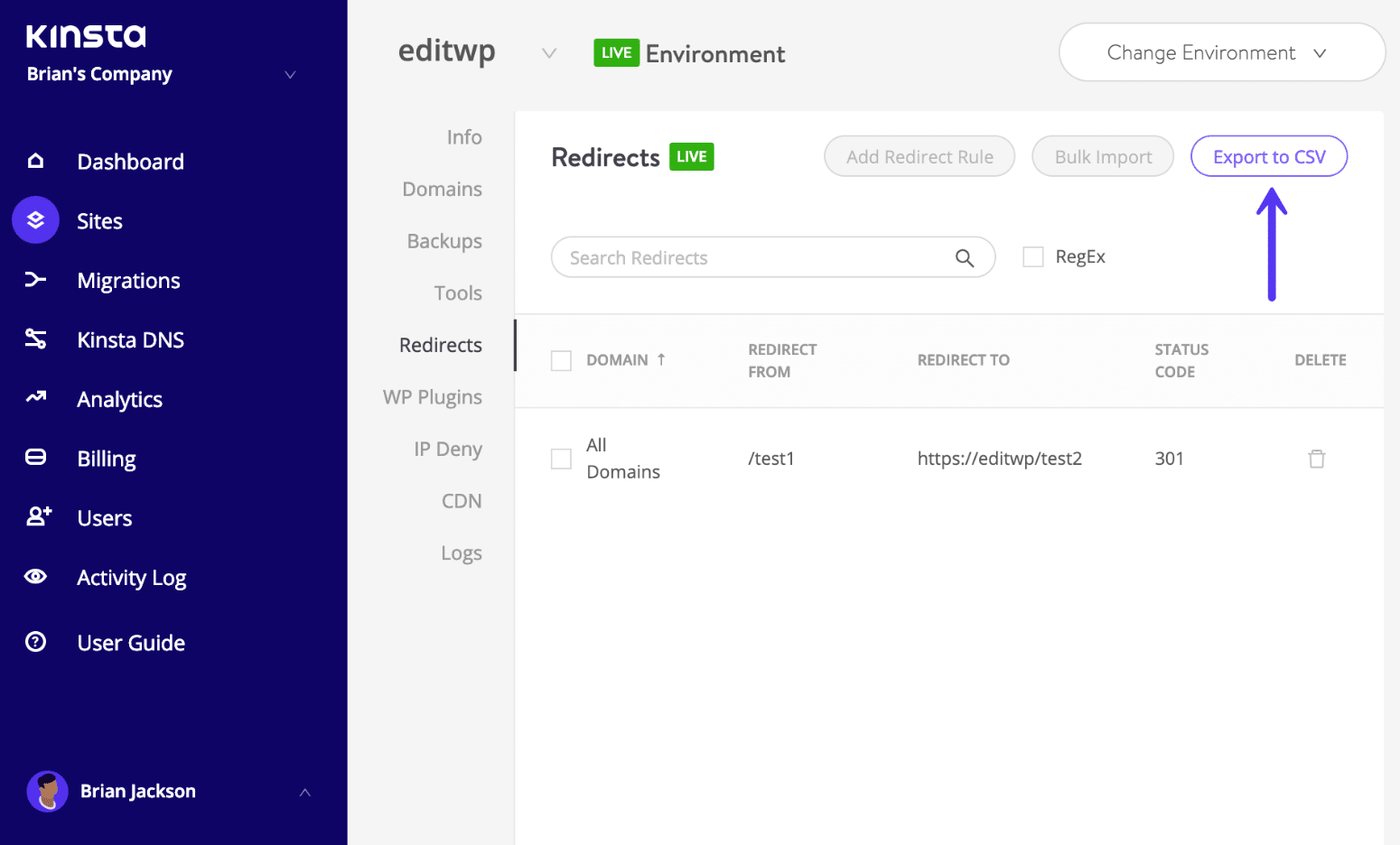The width and height of the screenshot is (1400, 845).
Task: Switch to the CDN tab
Action: (462, 501)
